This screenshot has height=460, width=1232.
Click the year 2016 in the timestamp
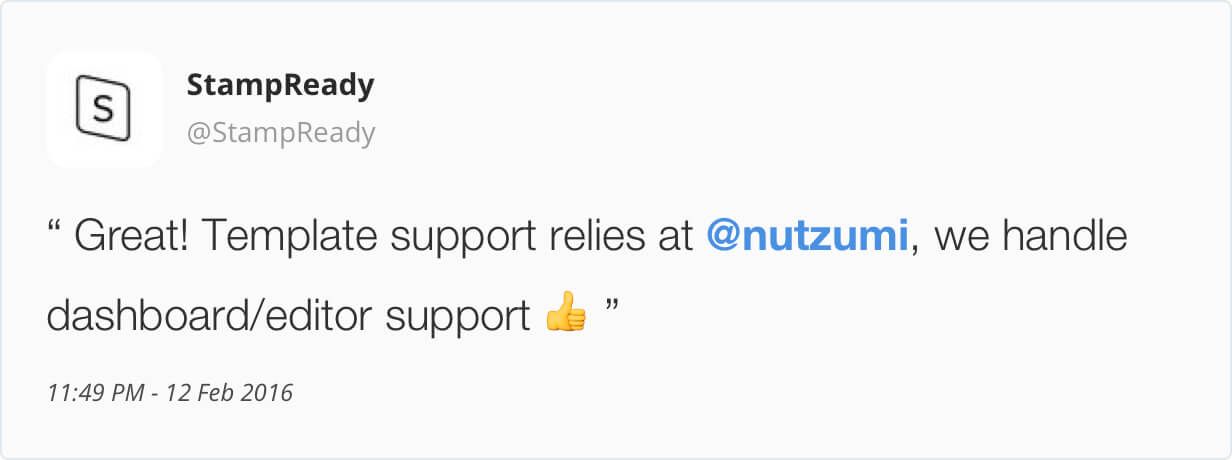(269, 393)
